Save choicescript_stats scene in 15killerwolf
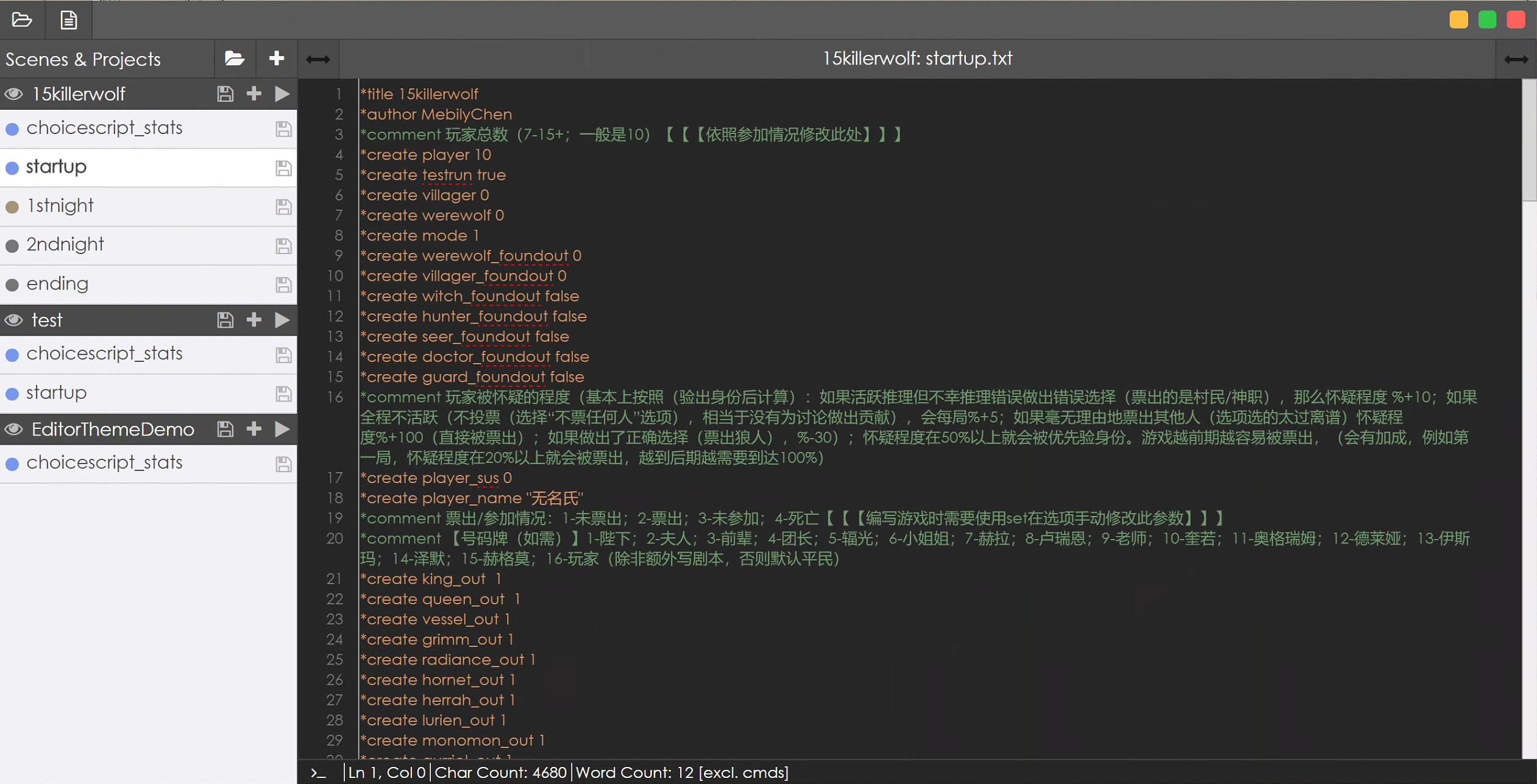 (x=283, y=129)
